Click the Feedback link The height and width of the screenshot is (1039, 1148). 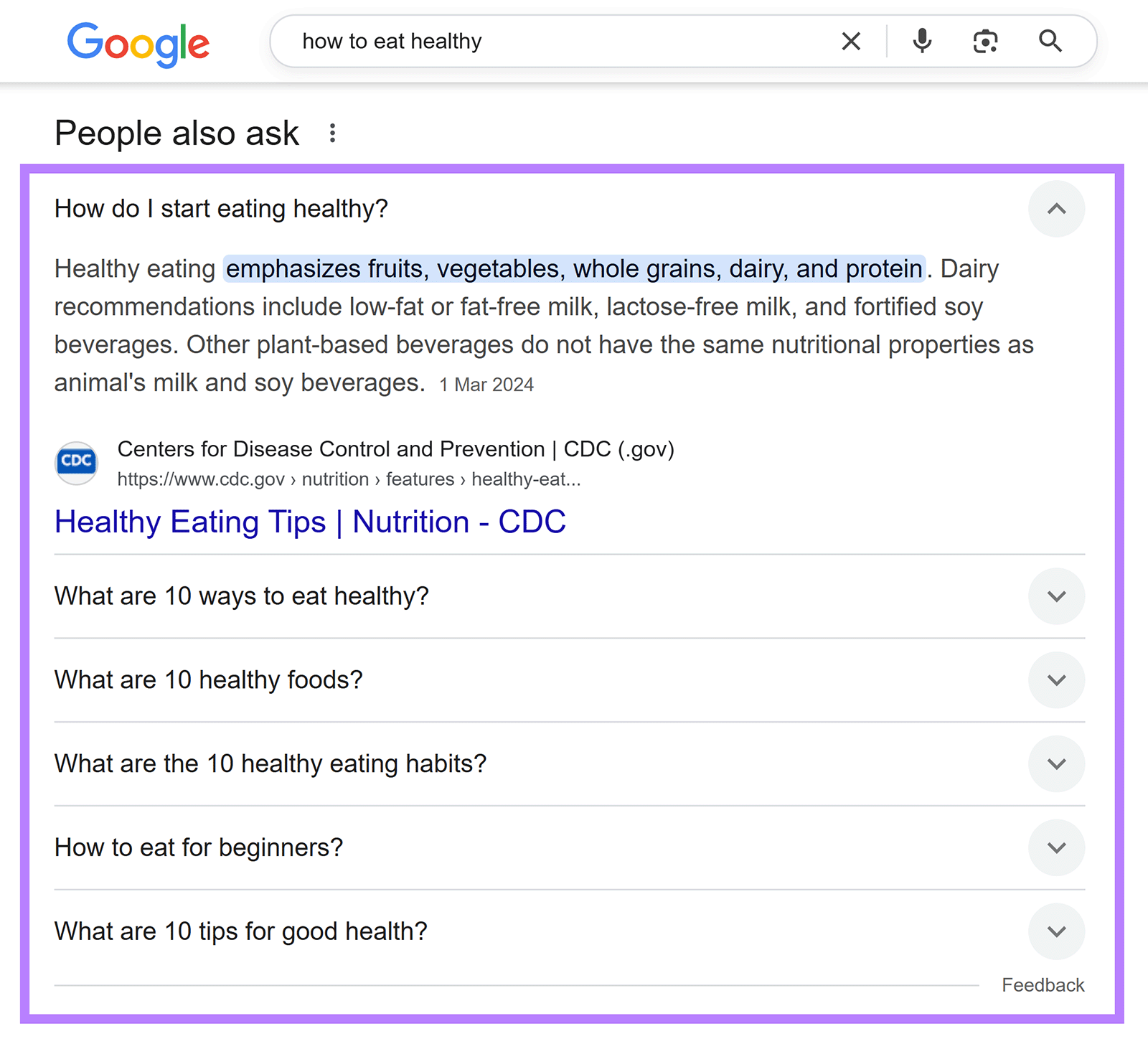tap(1043, 984)
